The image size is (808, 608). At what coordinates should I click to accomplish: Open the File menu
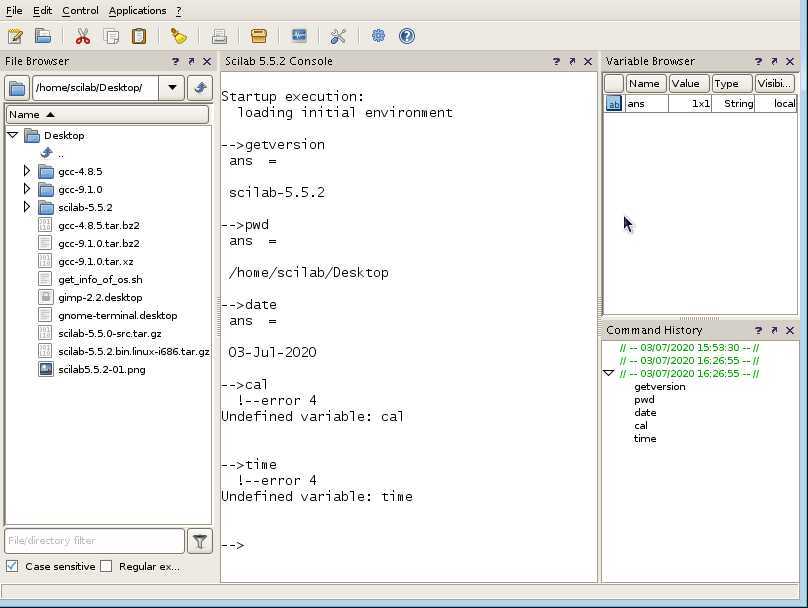pyautogui.click(x=14, y=10)
